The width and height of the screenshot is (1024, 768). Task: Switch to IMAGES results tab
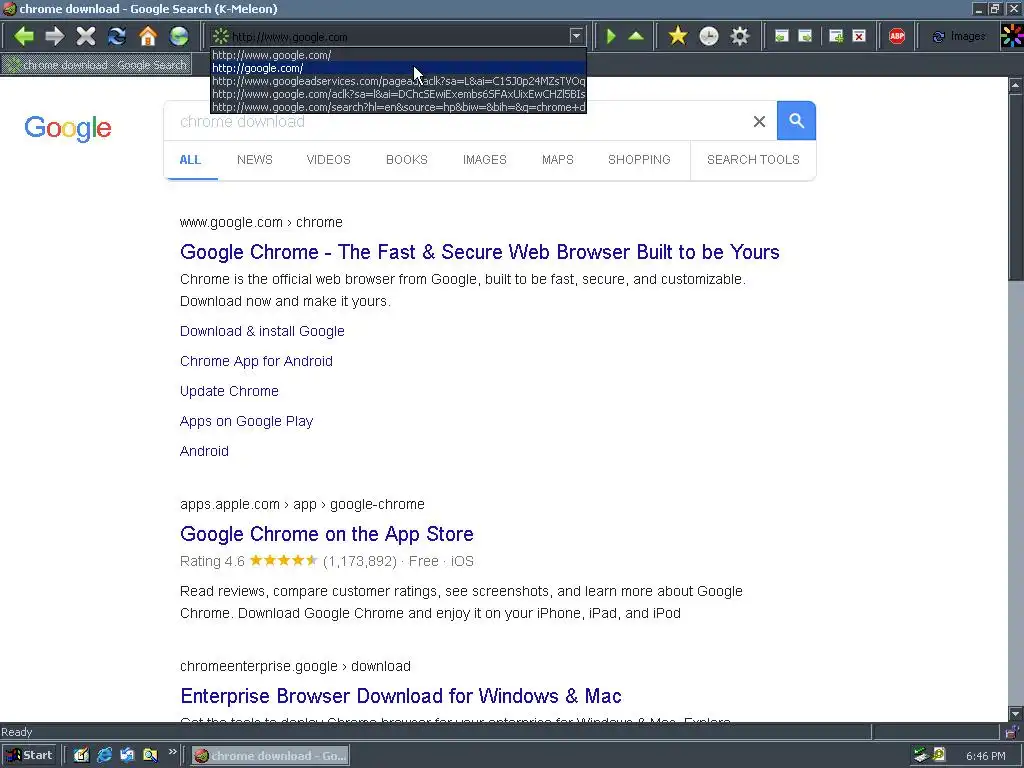[485, 160]
